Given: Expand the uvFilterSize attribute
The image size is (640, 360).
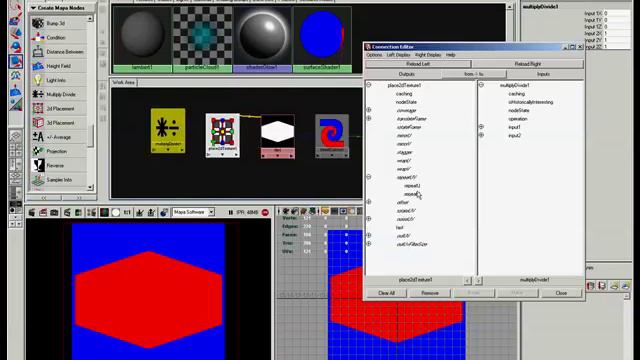Looking at the screenshot, I should coord(369,244).
